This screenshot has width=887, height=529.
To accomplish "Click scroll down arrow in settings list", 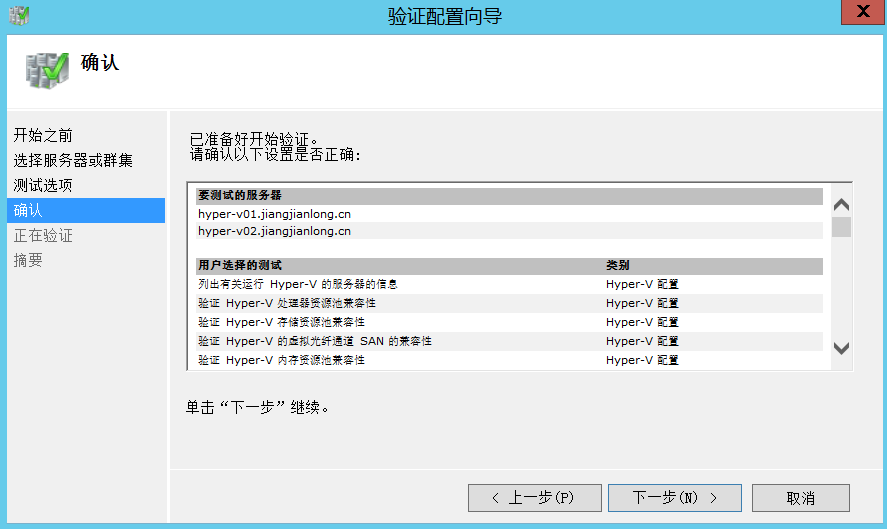I will click(x=841, y=348).
